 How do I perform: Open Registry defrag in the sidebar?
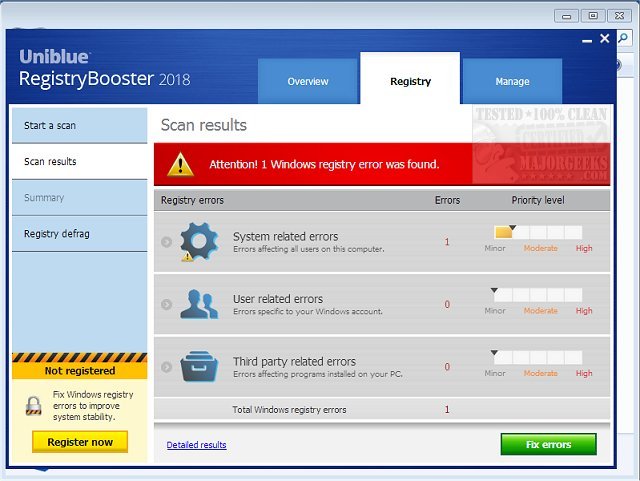80,234
